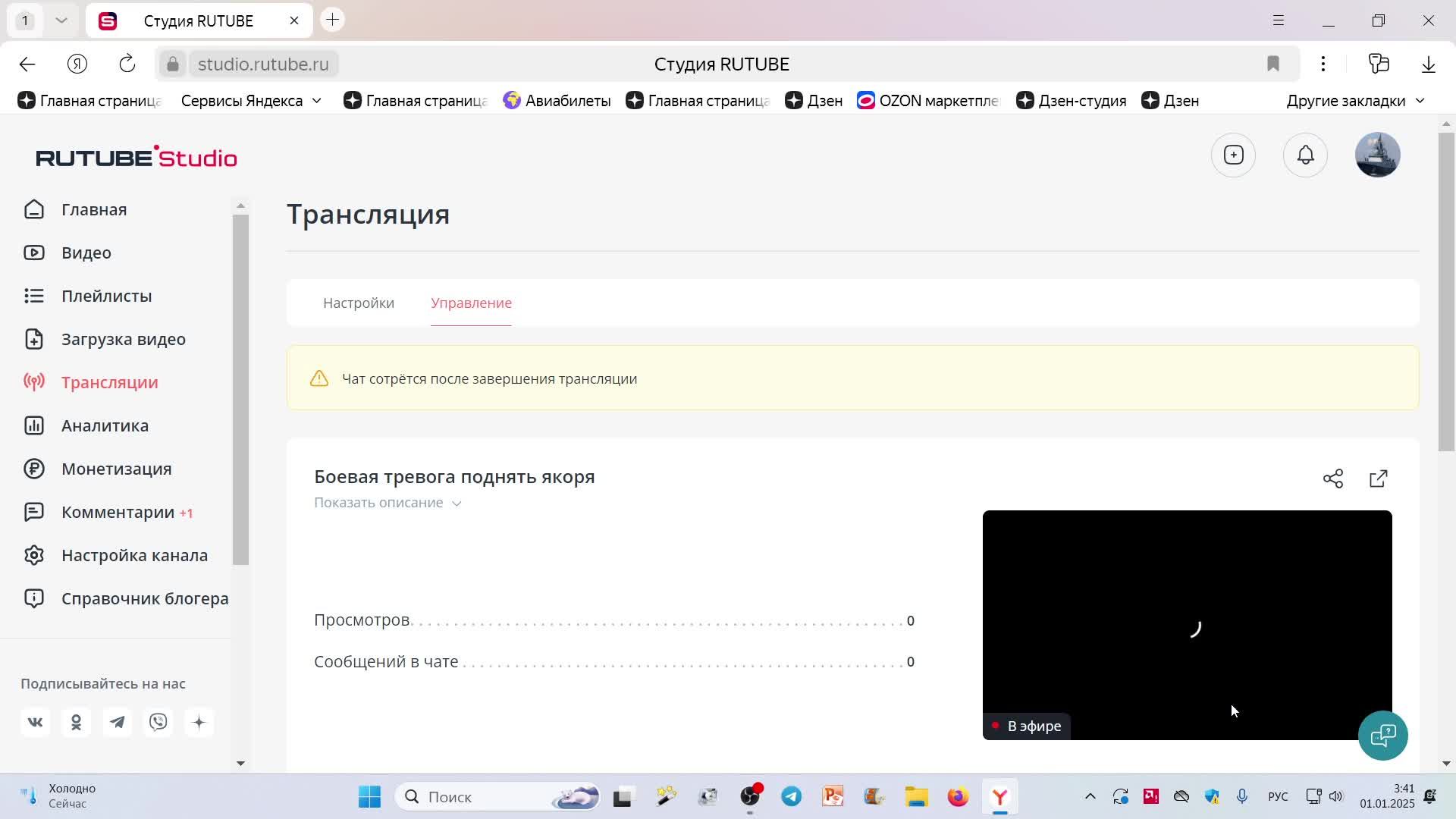Open PowerPoint from the taskbar

point(833,796)
